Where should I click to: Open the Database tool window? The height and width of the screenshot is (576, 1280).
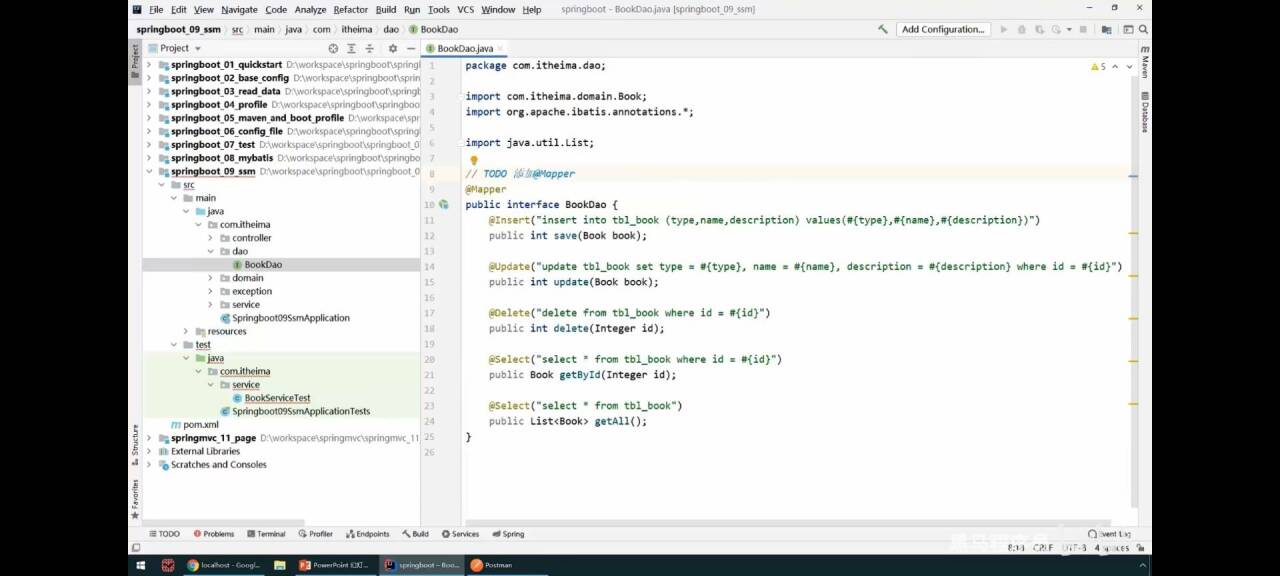(x=1145, y=111)
